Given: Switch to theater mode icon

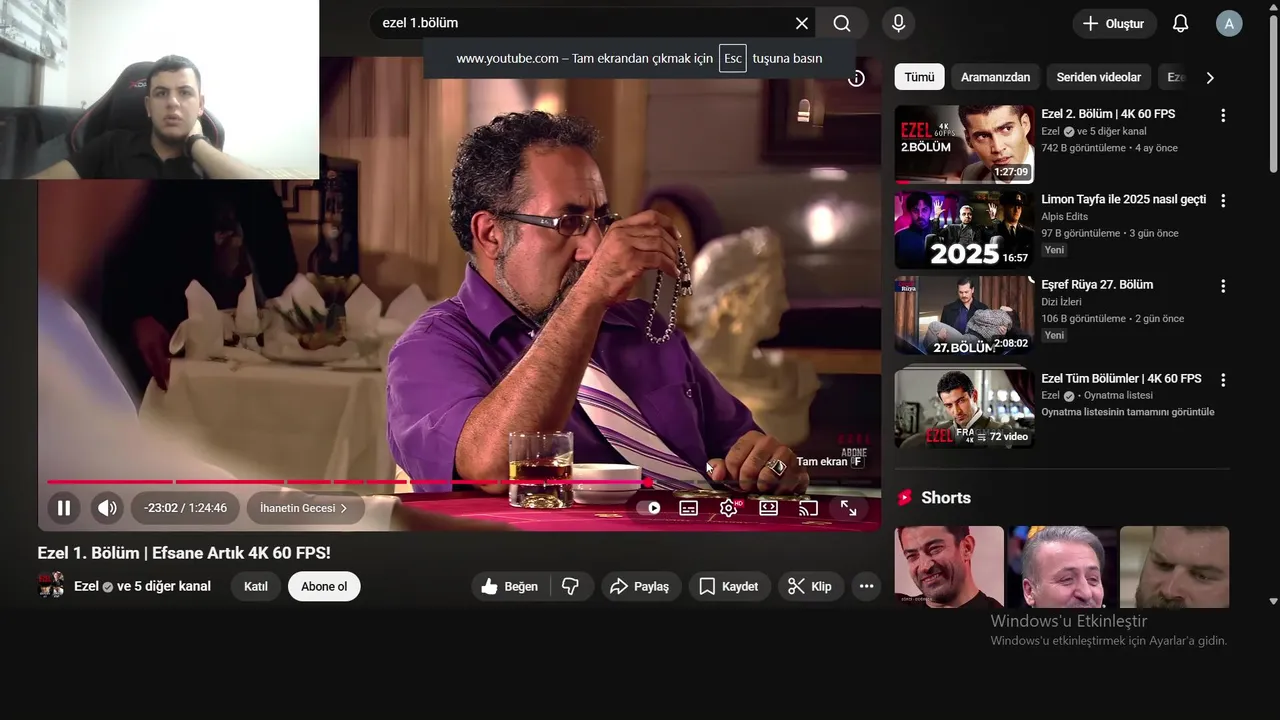Looking at the screenshot, I should click(768, 508).
